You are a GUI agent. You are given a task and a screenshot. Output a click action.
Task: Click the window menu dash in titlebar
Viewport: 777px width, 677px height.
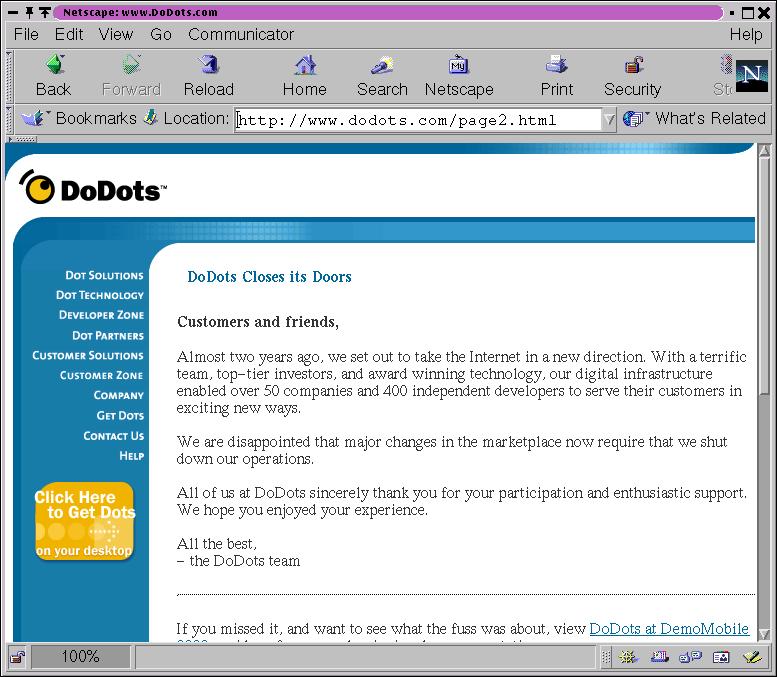click(13, 12)
